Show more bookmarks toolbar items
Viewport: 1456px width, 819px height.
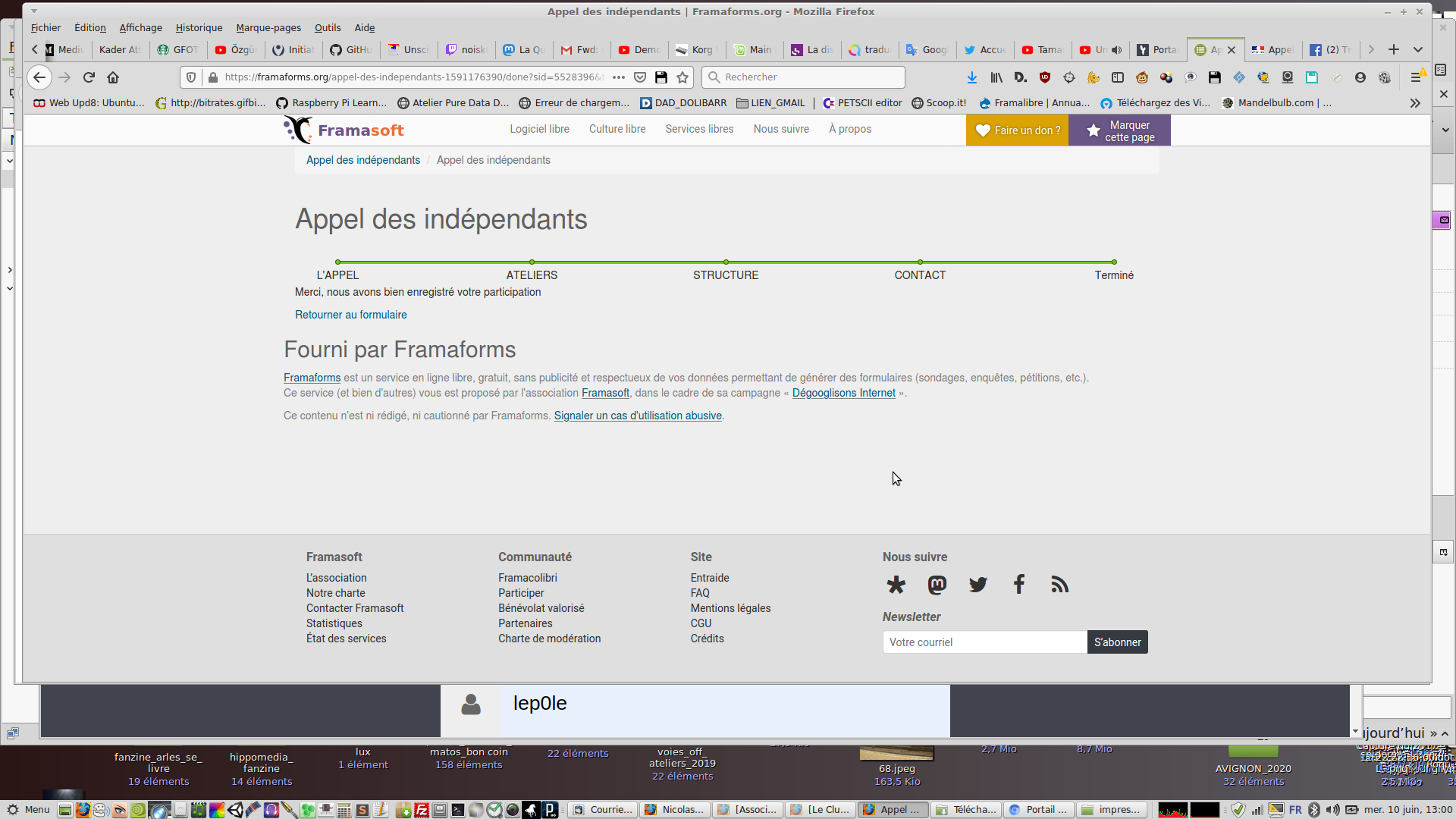(x=1415, y=103)
